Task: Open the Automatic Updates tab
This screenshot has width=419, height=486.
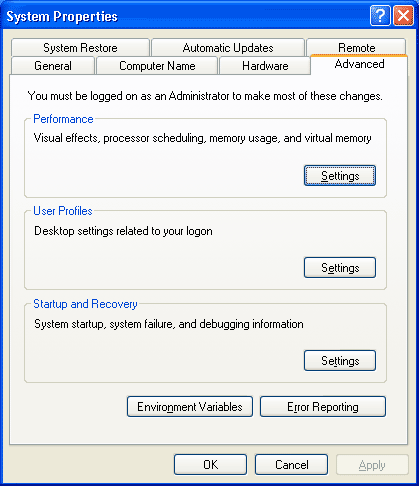Action: (x=228, y=48)
